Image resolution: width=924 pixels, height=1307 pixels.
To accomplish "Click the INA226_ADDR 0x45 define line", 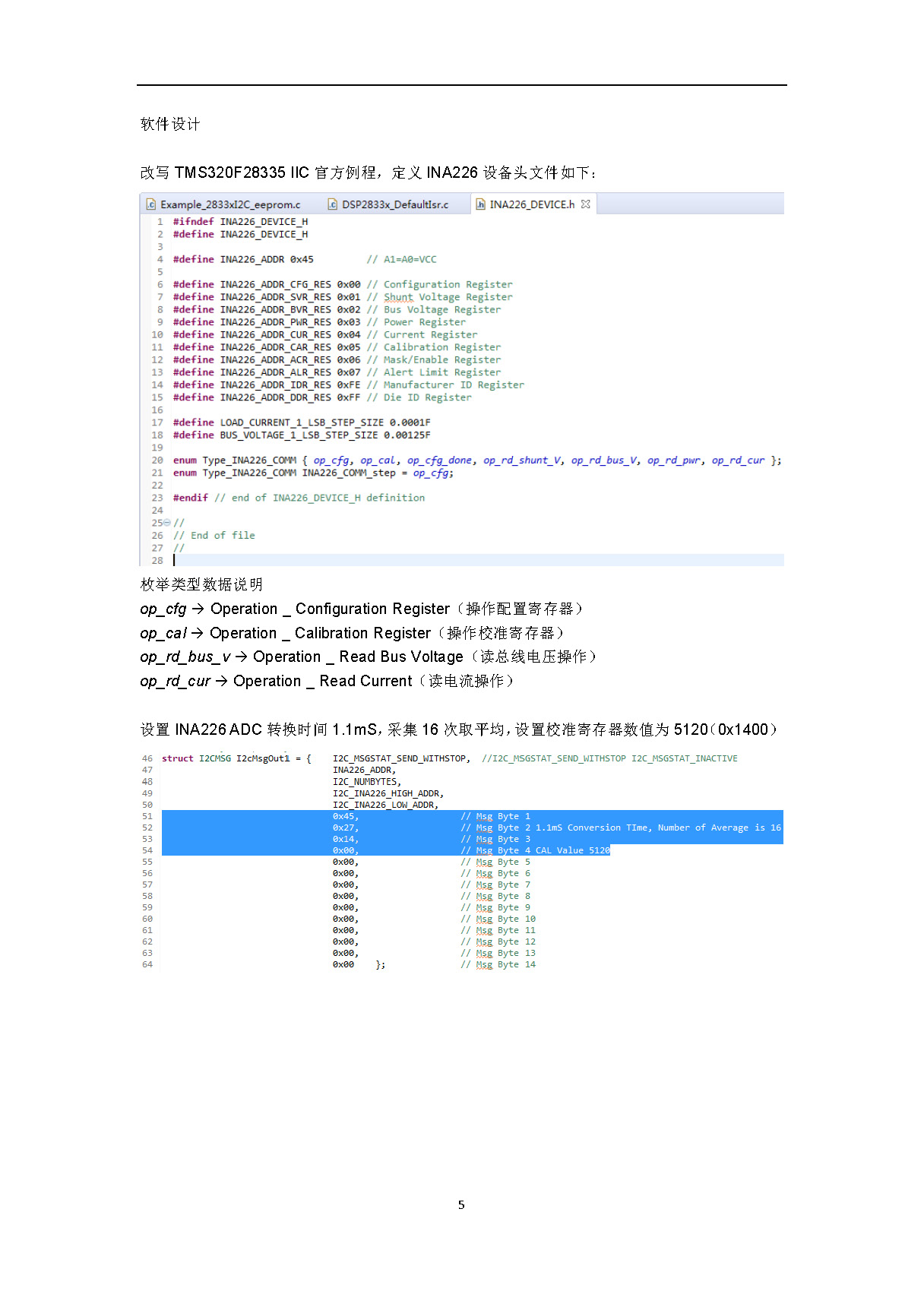I will 305,259.
